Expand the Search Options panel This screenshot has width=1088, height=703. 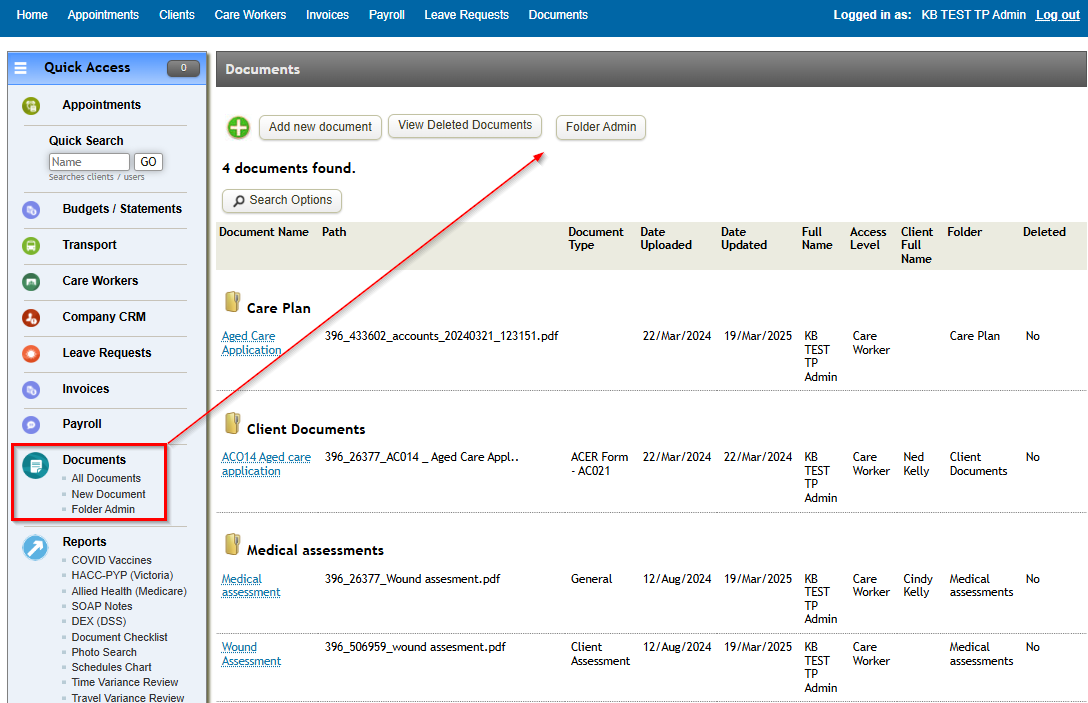tap(281, 201)
